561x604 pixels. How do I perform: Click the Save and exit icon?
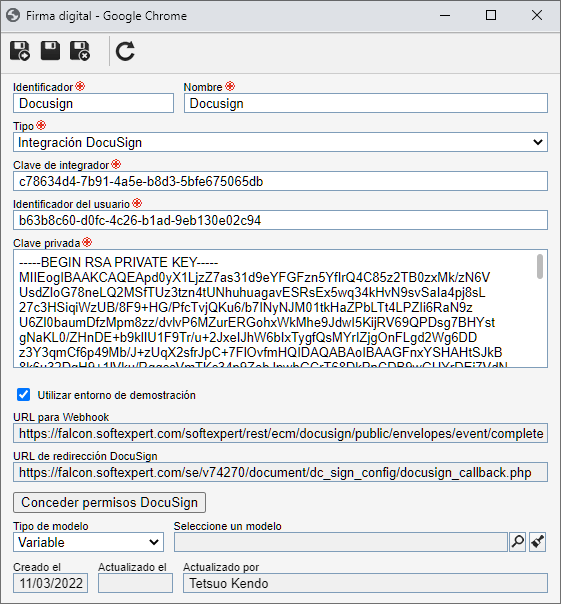80,51
